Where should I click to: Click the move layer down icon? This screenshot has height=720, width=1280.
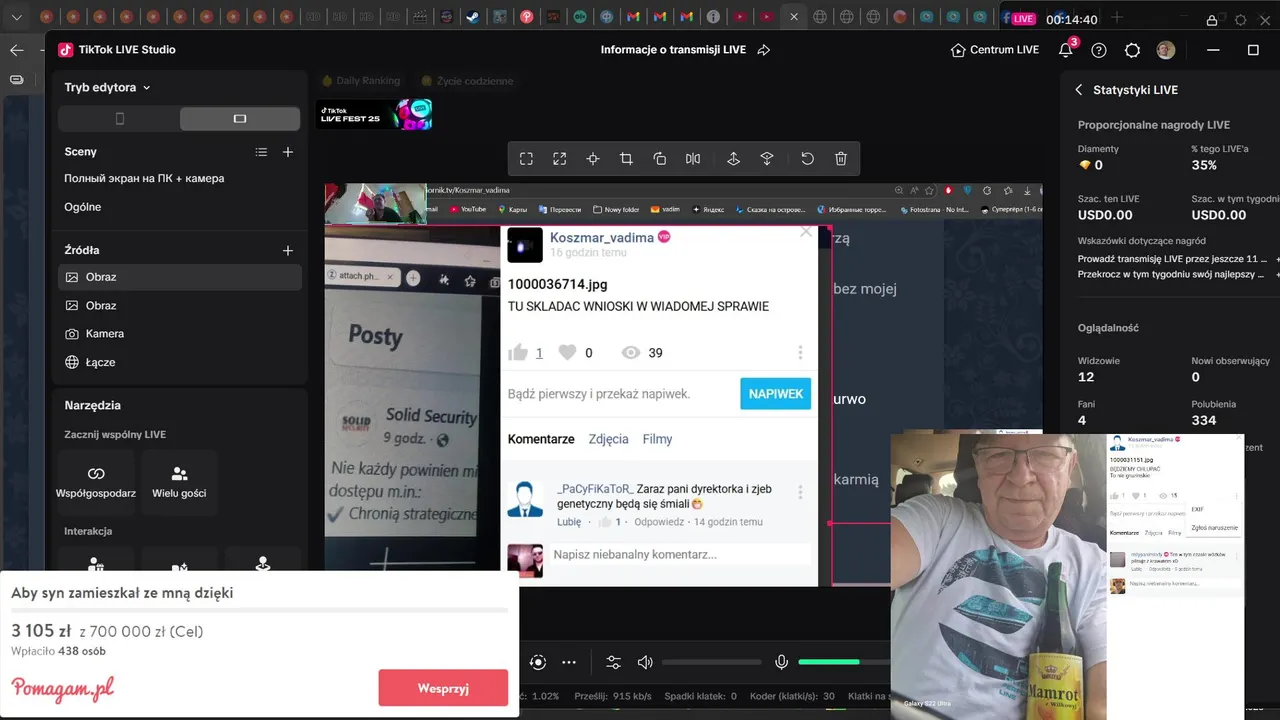(767, 159)
